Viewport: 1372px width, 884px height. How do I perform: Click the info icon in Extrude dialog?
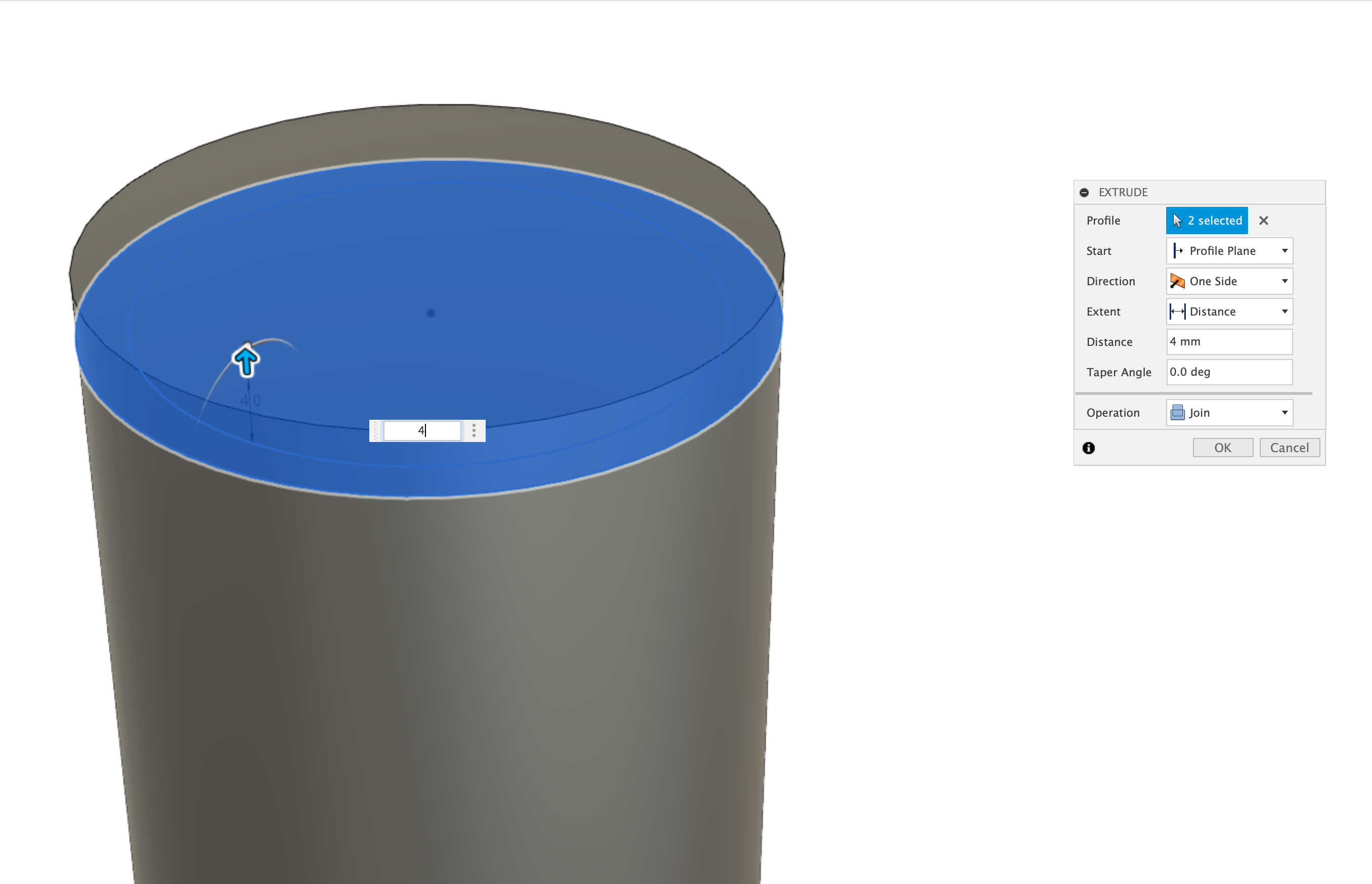(x=1089, y=448)
